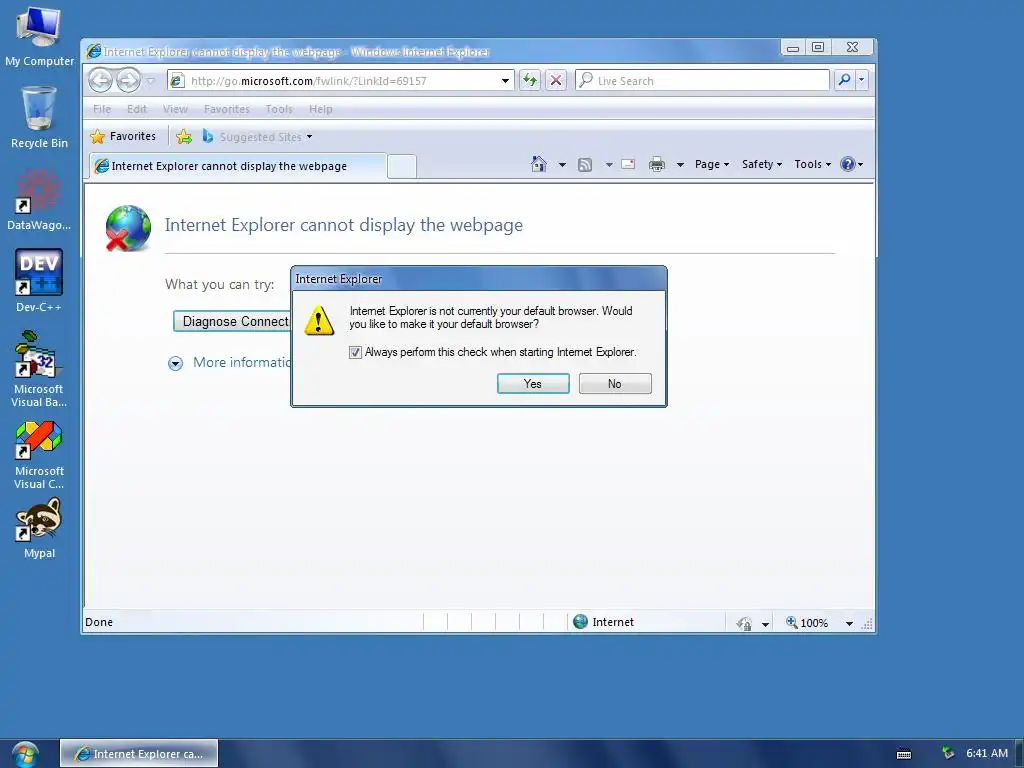
Task: Open the Favorites menu in menu bar
Action: pos(227,109)
